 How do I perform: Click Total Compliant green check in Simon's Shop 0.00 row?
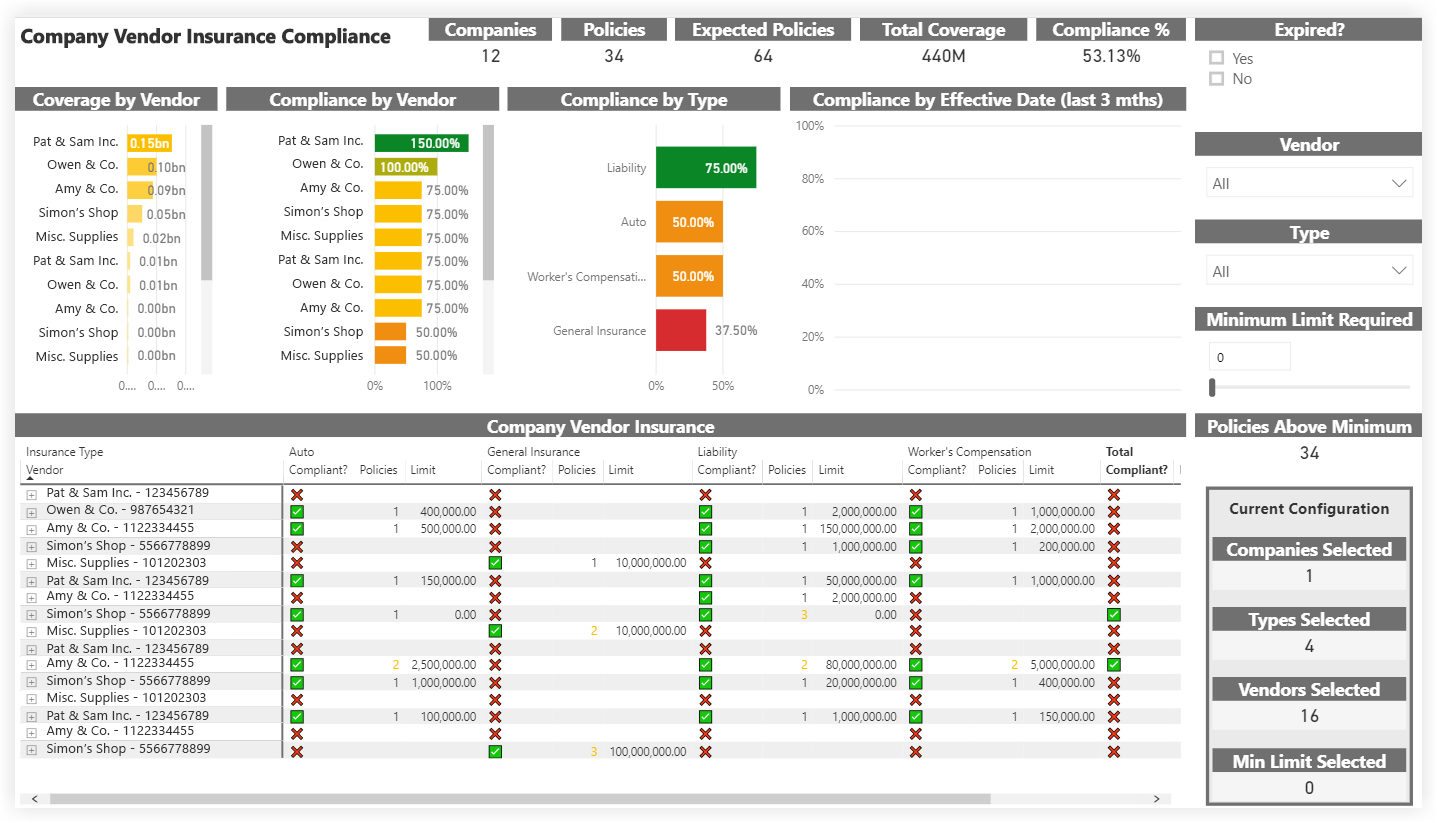[1114, 614]
